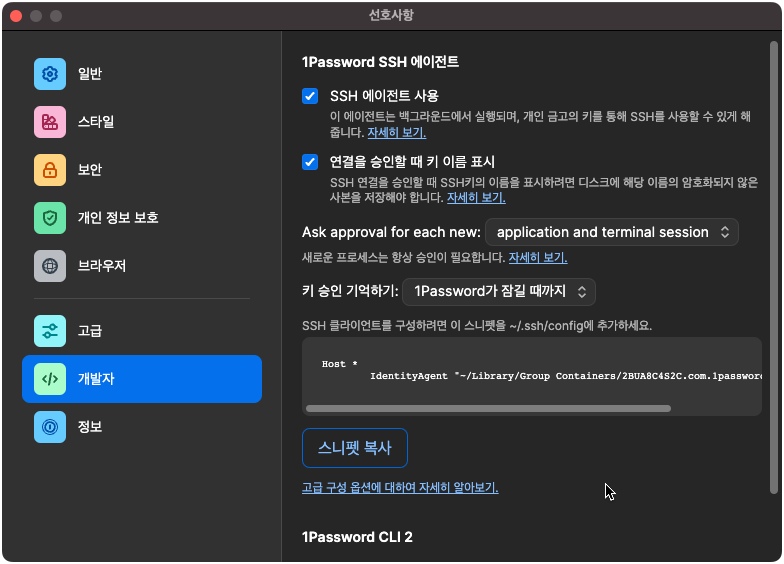
Task: Click the 스니펫 복사 button
Action: tap(355, 448)
